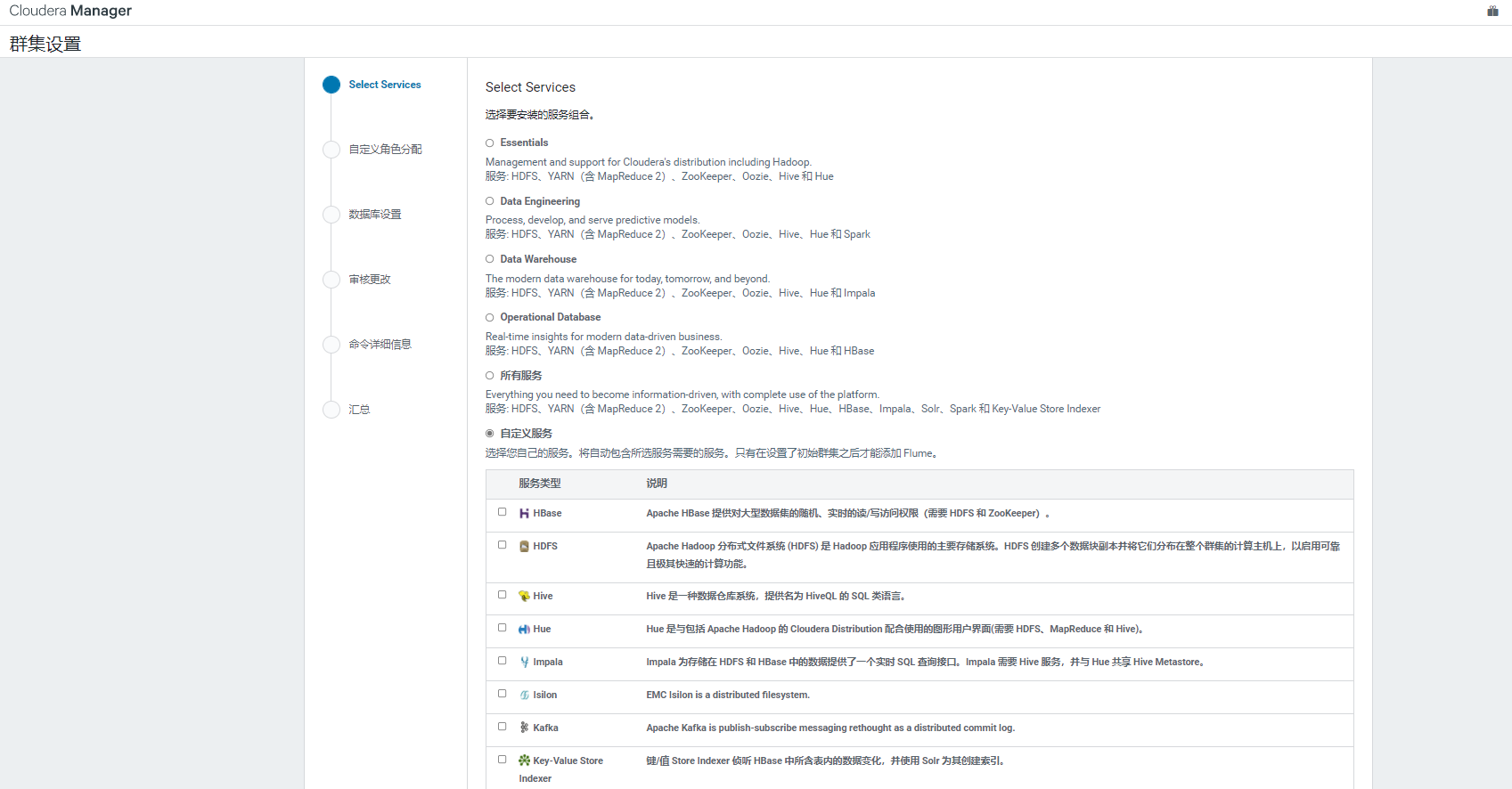Go to the 命令详细信息 step
The height and width of the screenshot is (789, 1512).
point(380,345)
